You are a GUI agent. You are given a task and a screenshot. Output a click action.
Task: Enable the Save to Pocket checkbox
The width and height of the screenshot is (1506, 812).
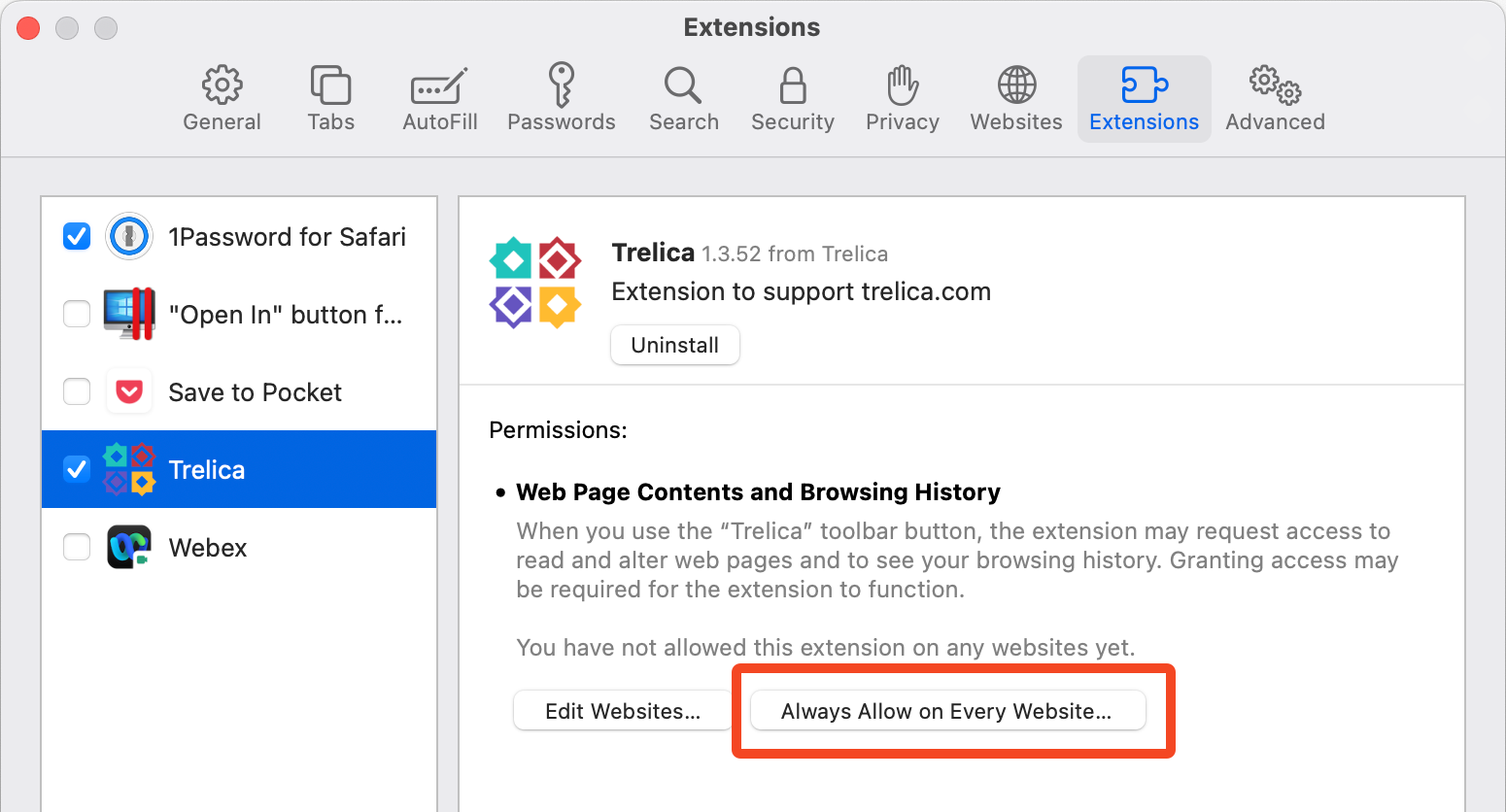coord(77,391)
